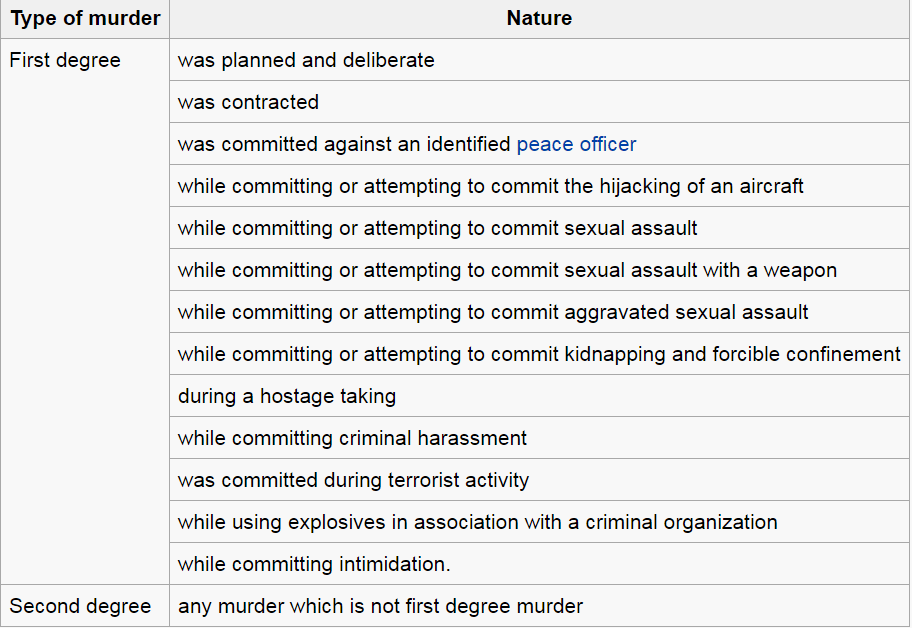Click the 'was planned and deliberate' row
912x628 pixels.
coord(306,60)
